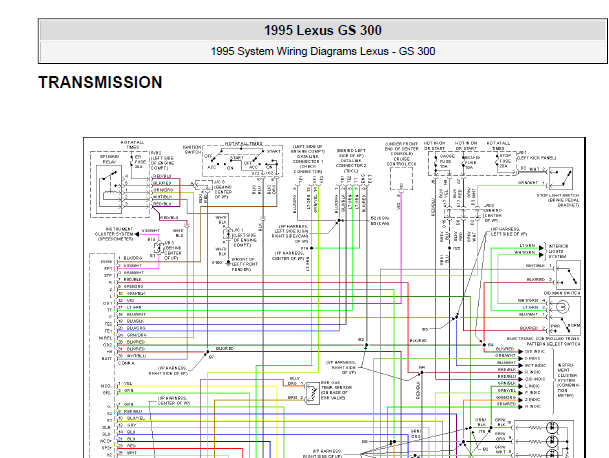Select the ignition switch contact diagram box
The height and width of the screenshot is (458, 609).
coord(242,161)
